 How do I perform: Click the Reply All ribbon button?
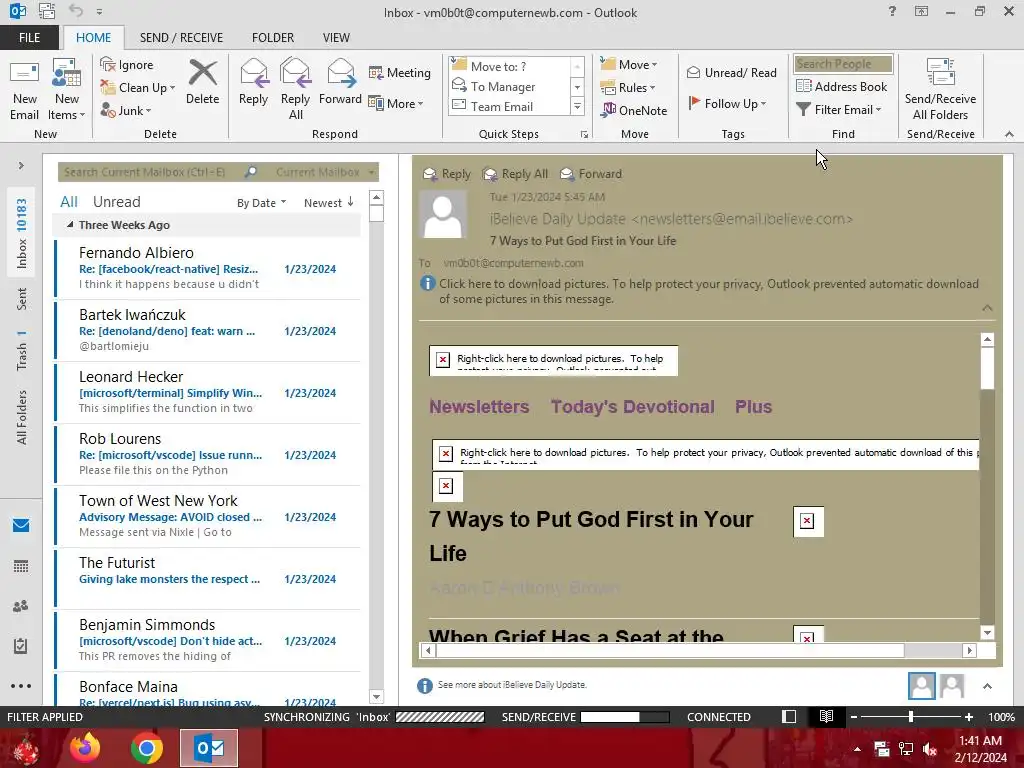click(x=295, y=89)
